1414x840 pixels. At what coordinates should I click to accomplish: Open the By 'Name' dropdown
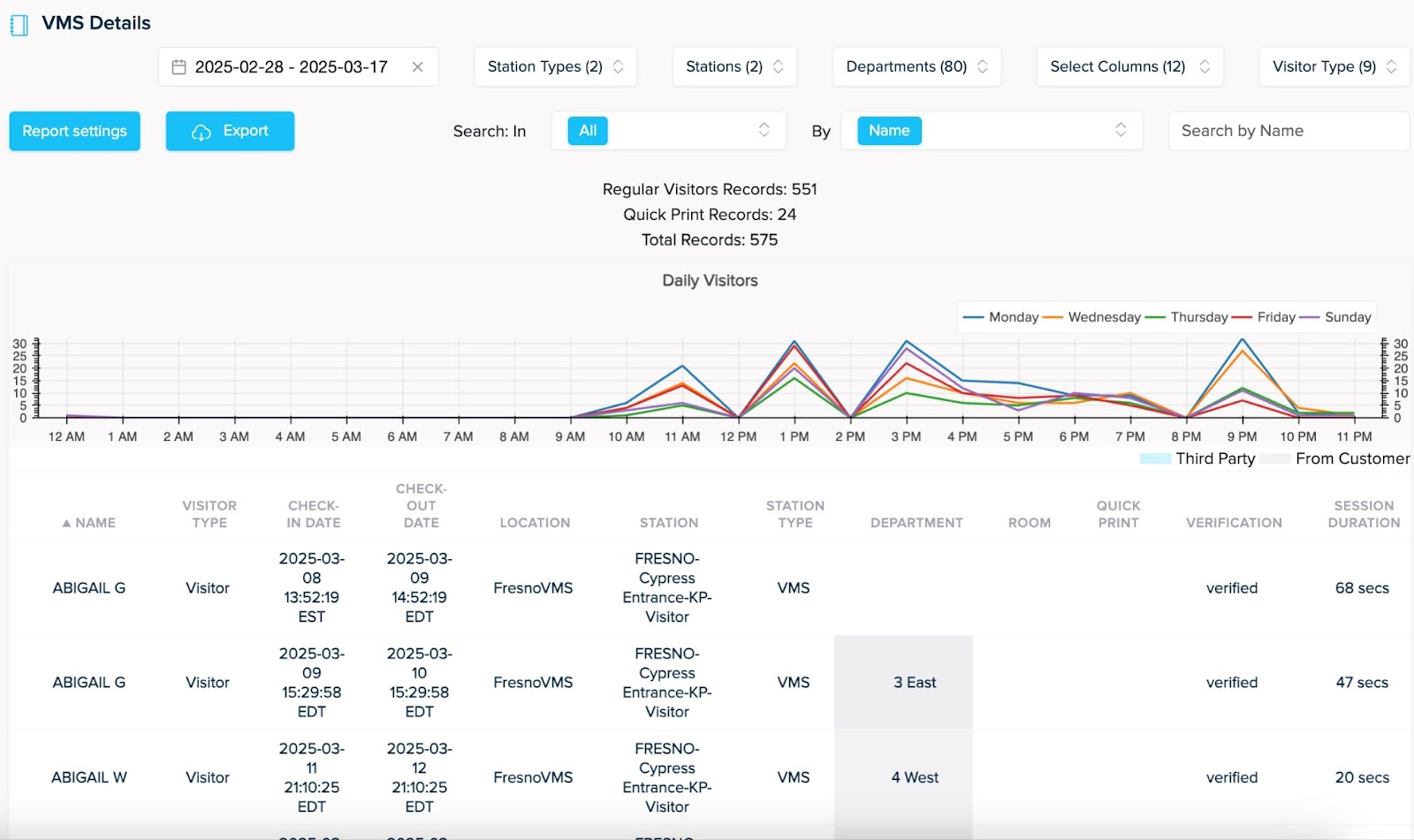pos(992,131)
